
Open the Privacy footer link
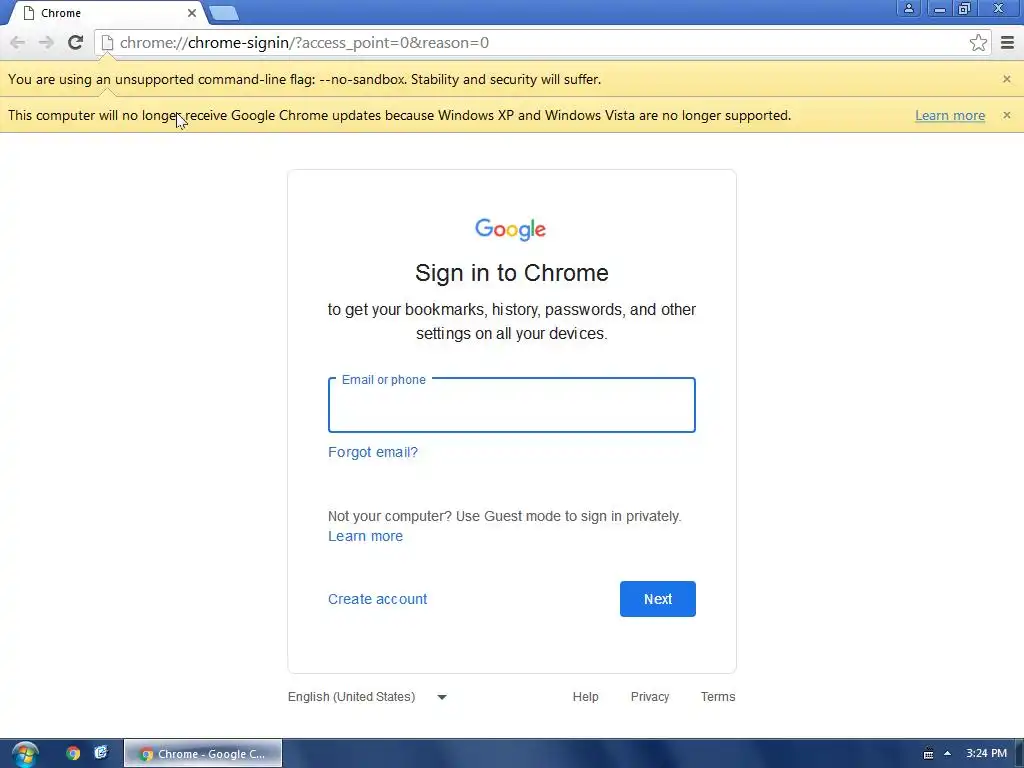coord(650,697)
